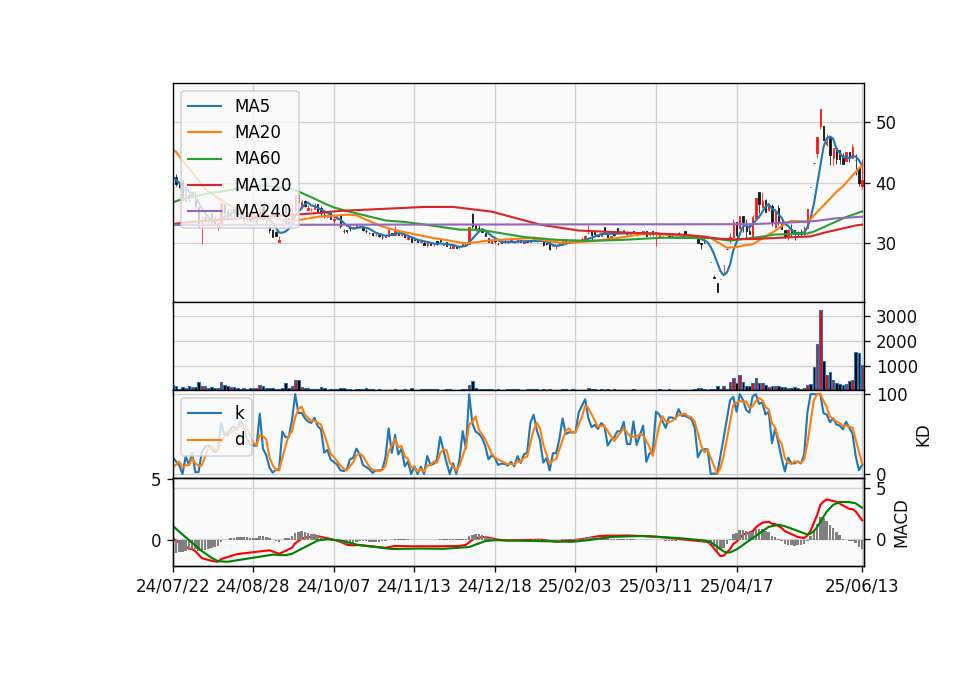Click the MA20 legend label
Screen dimensions: 960x690
coord(258,132)
